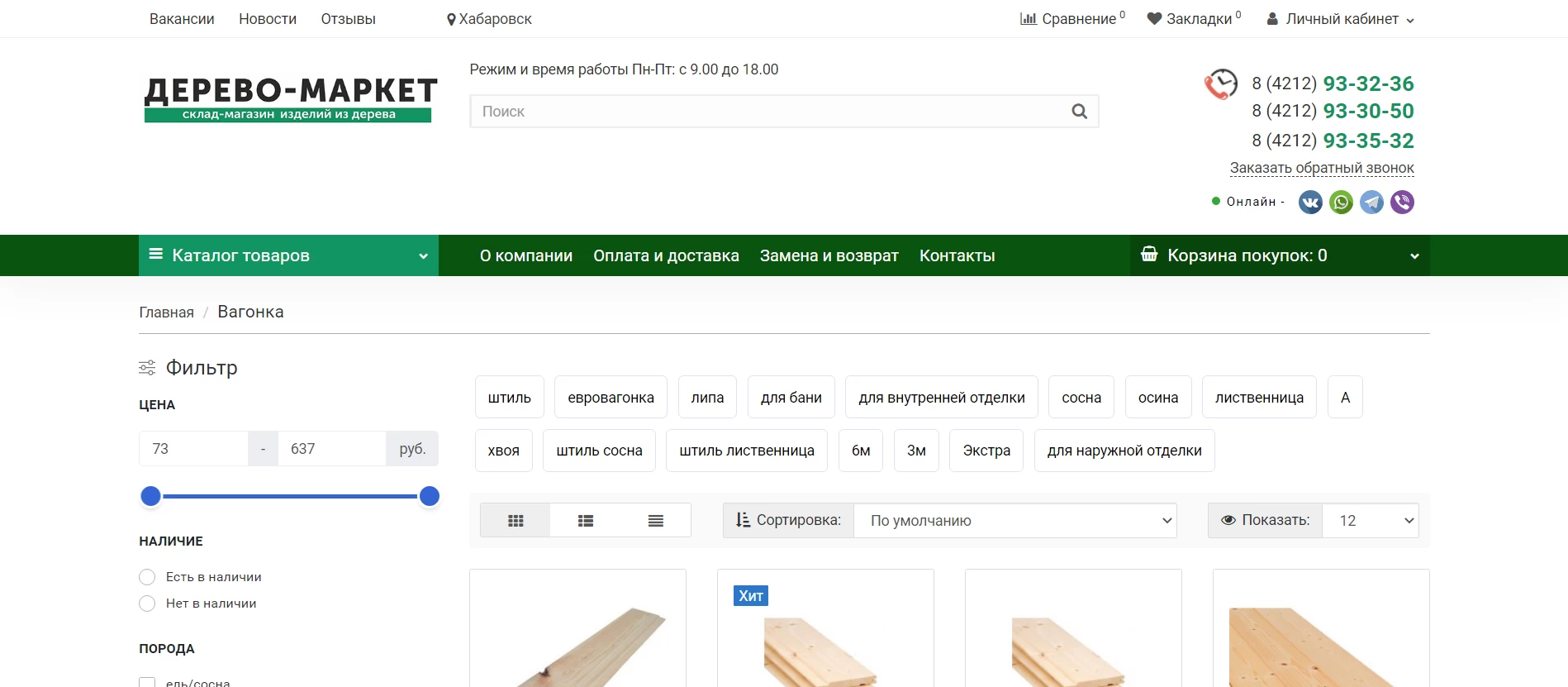1568x687 pixels.
Task: Switch to grid view icon
Action: pyautogui.click(x=516, y=521)
